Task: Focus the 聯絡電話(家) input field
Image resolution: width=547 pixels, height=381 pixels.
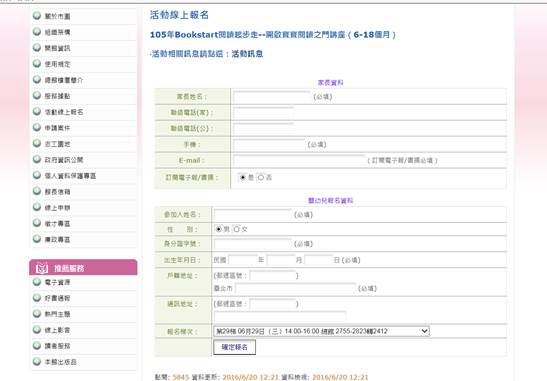Action: point(264,113)
